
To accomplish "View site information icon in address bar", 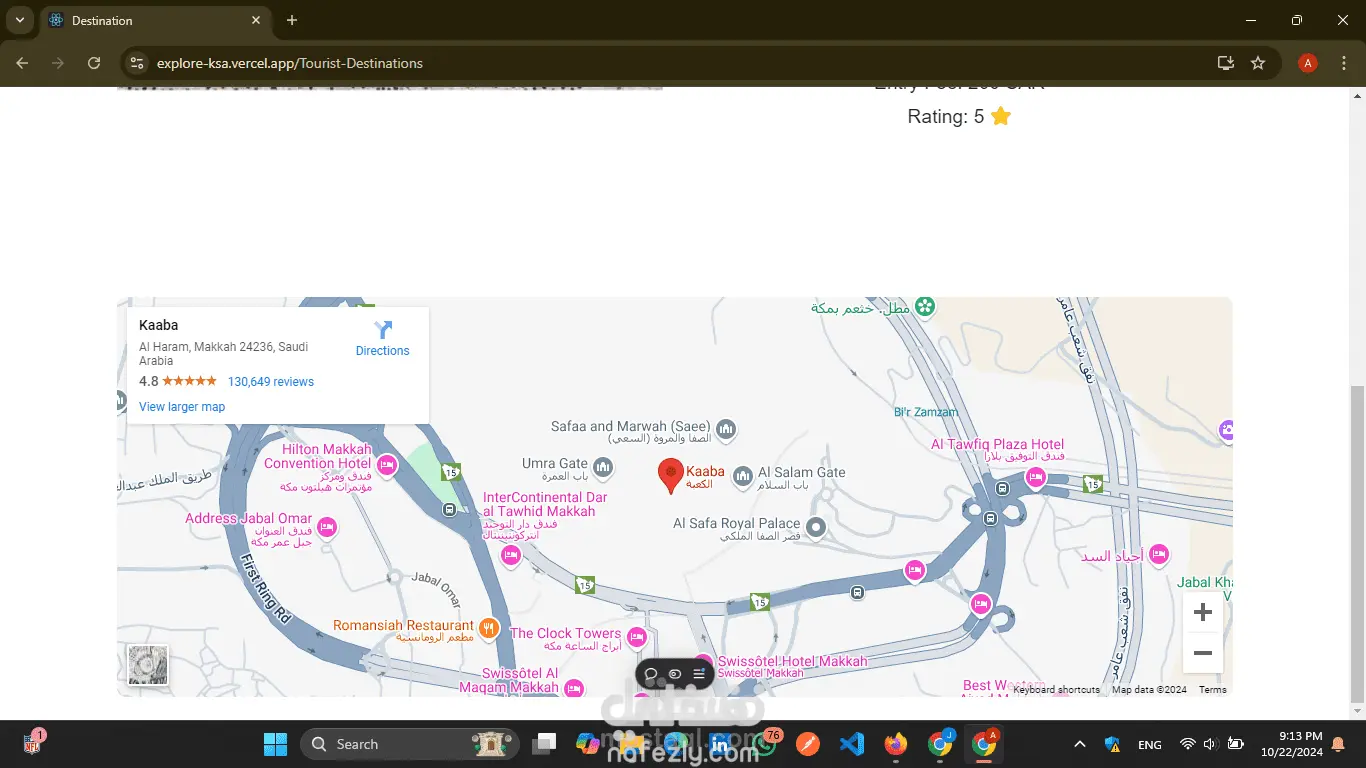I will click(138, 63).
